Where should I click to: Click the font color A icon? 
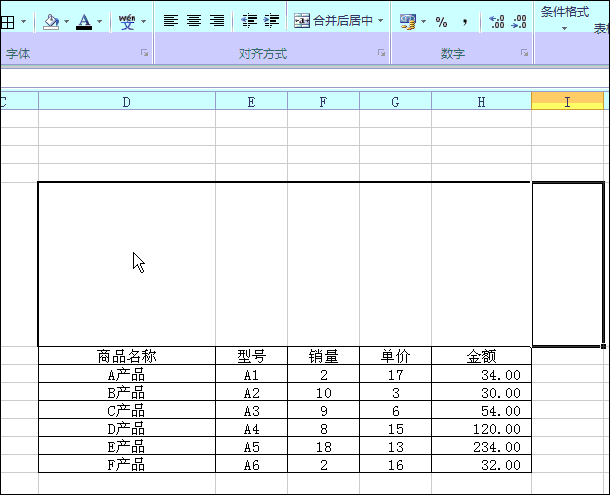84,20
